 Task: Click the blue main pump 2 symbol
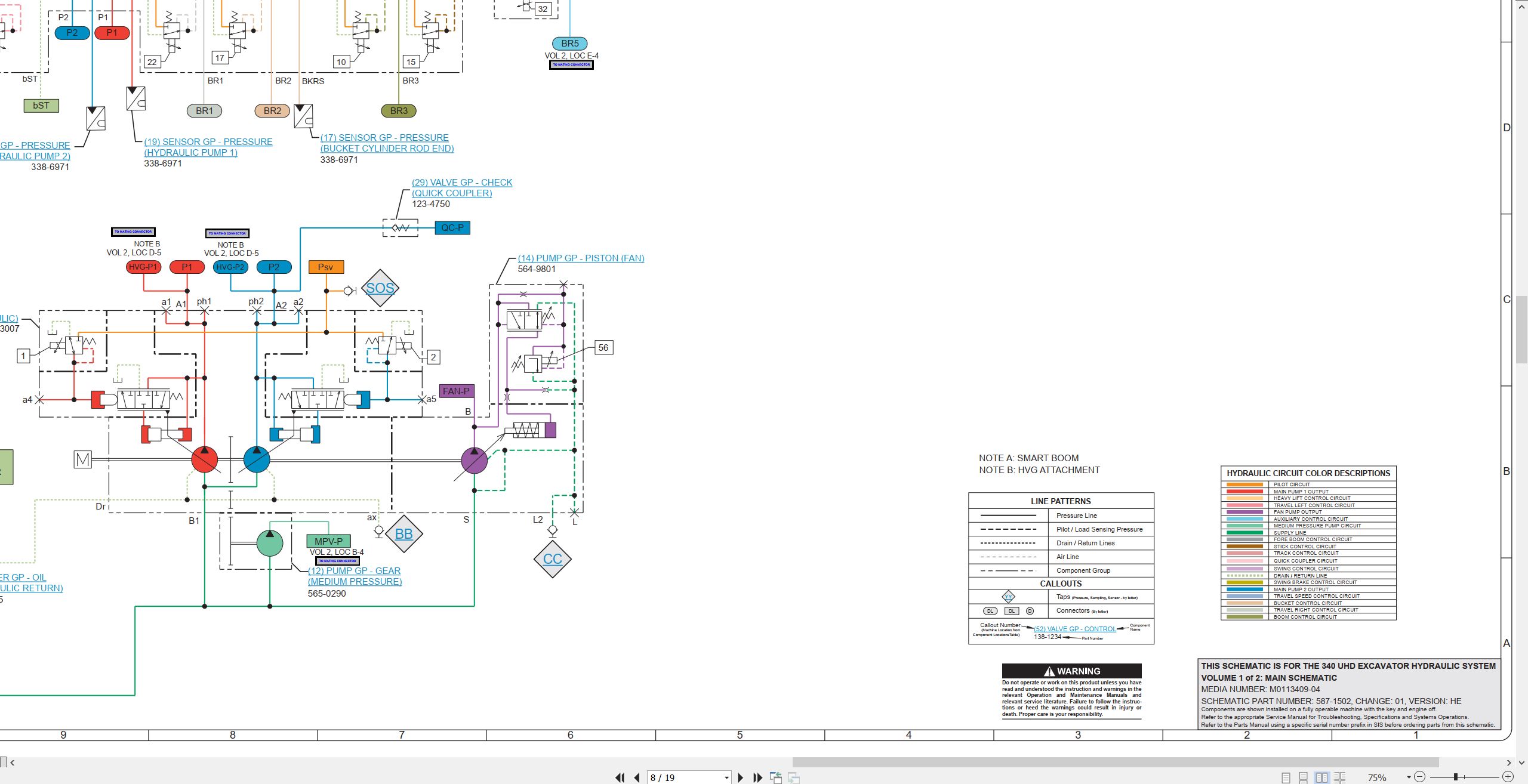point(257,460)
